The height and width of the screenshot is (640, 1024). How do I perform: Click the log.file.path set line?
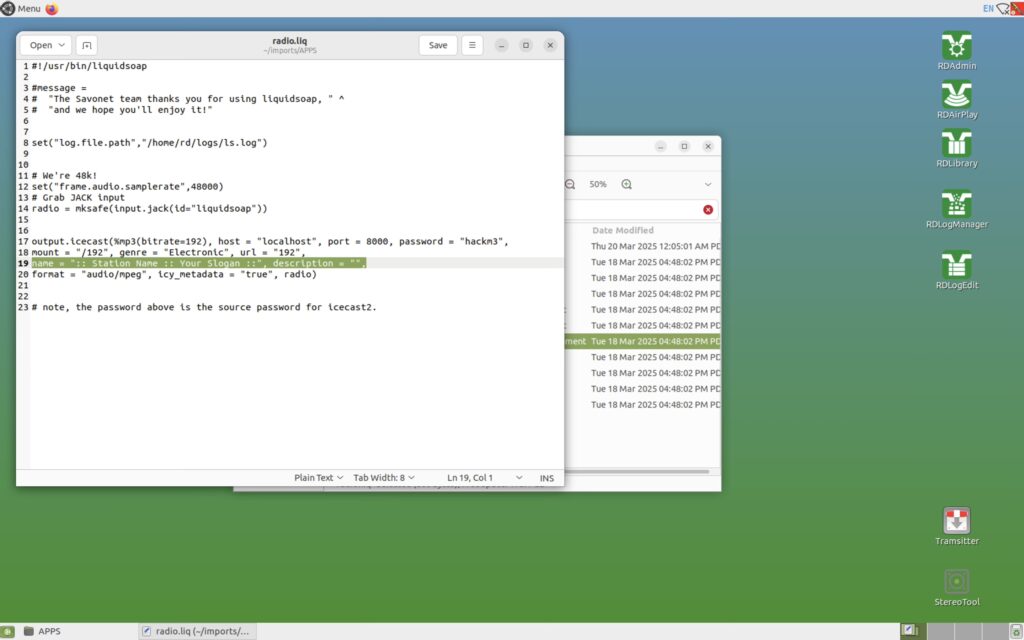(149, 142)
